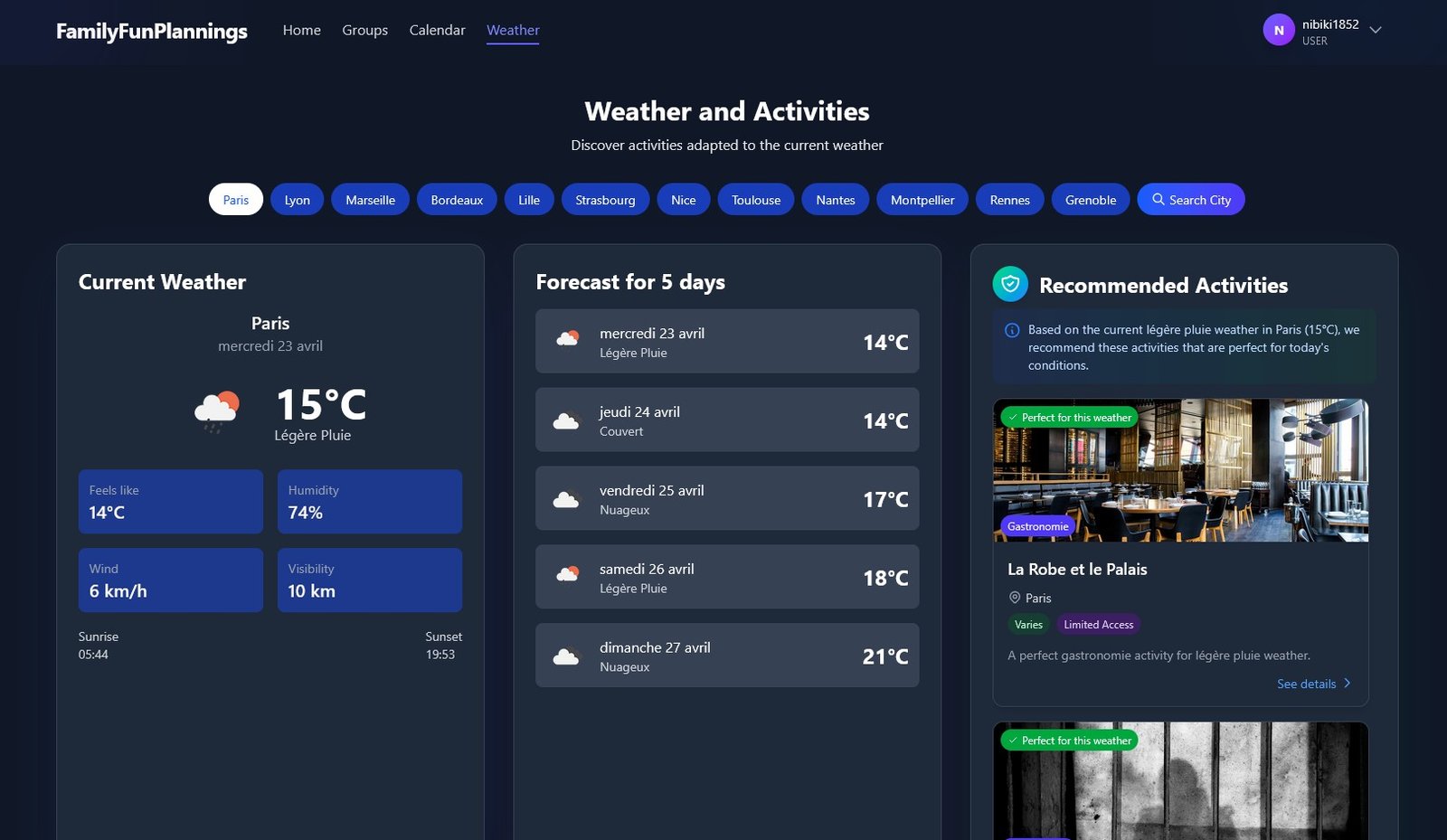Expand the vendredi 25 avril forecast row

coord(727,498)
